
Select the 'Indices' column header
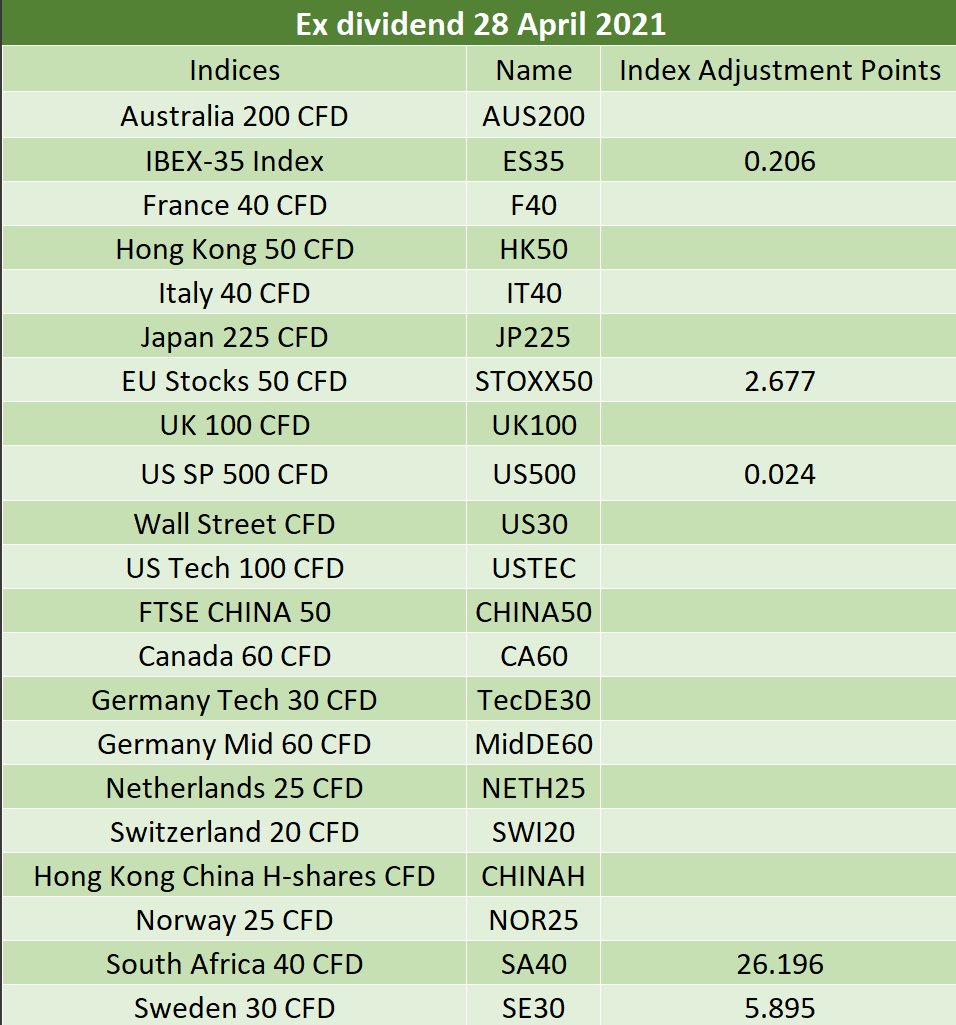[x=234, y=70]
